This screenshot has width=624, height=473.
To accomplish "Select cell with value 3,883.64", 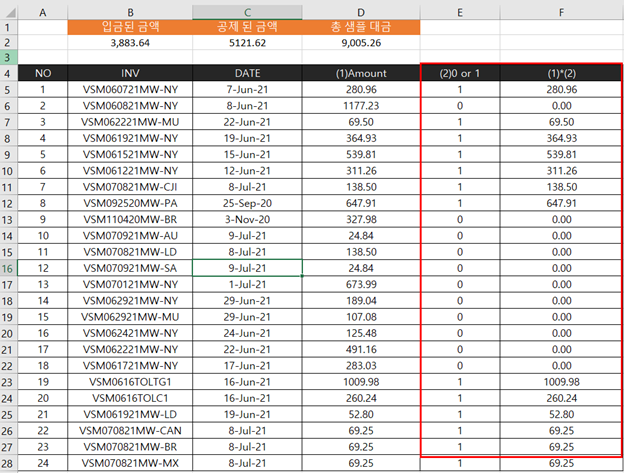I will (x=130, y=43).
